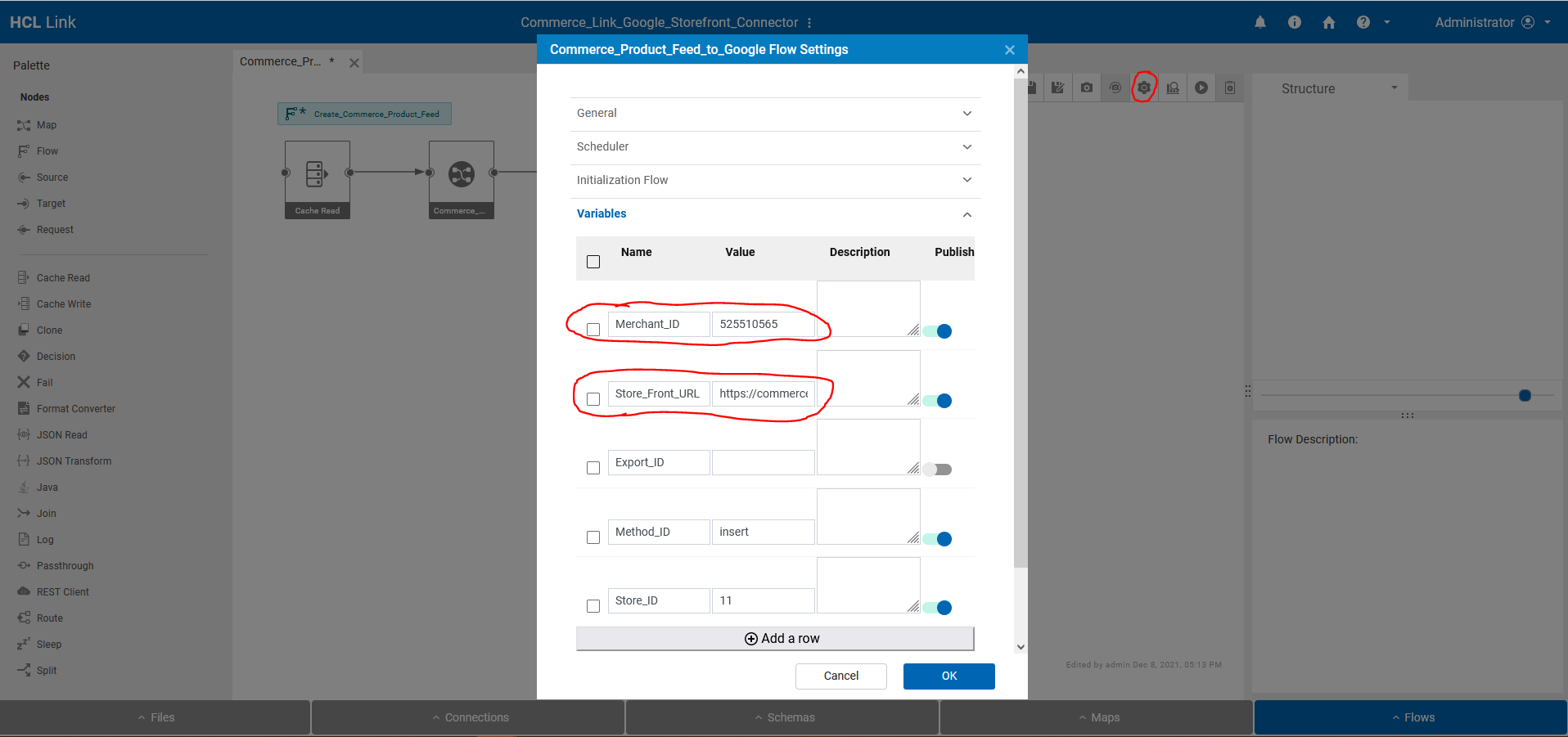1568x737 pixels.
Task: Open the help question mark icon
Action: (1363, 22)
